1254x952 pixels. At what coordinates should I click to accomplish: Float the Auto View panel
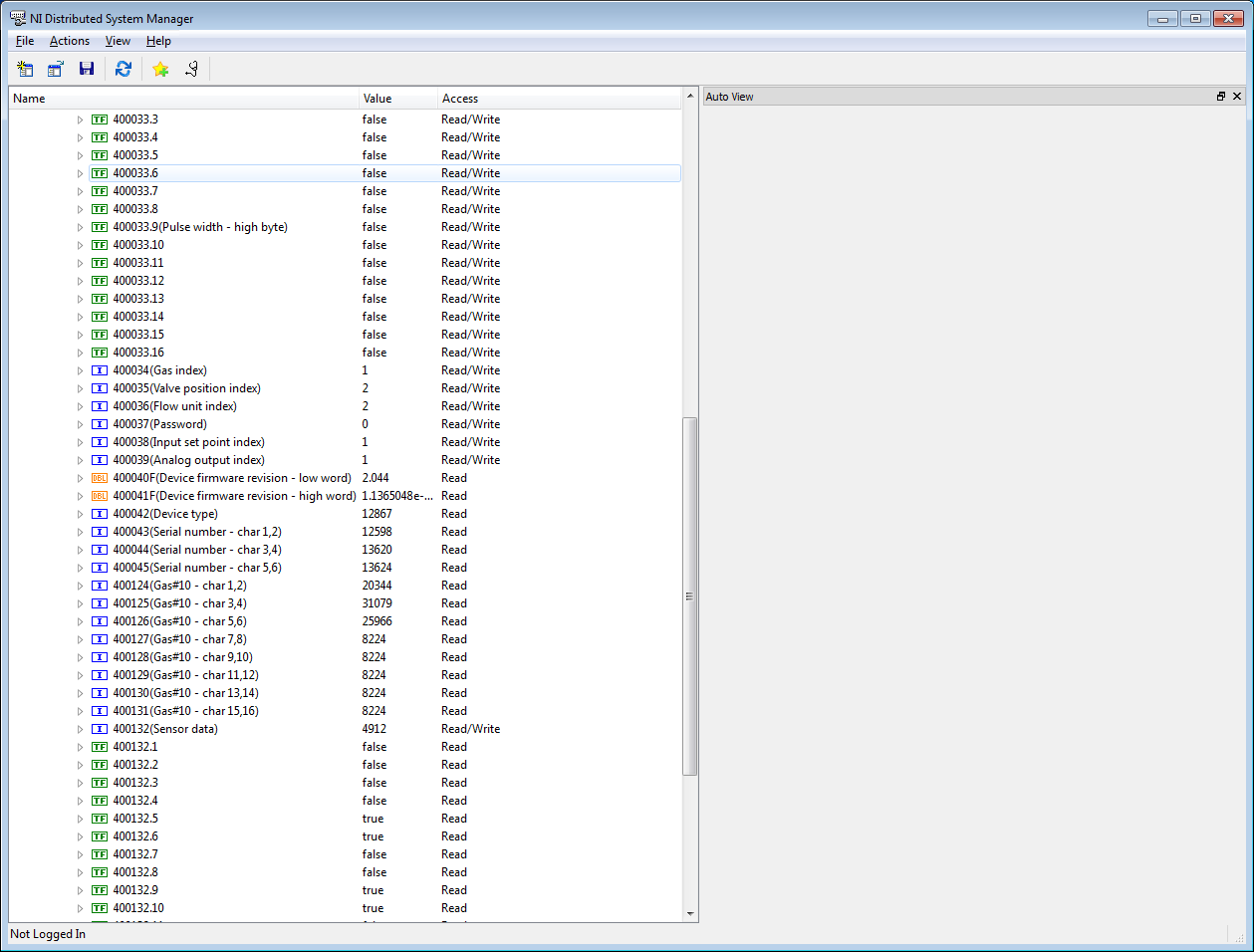(x=1221, y=97)
